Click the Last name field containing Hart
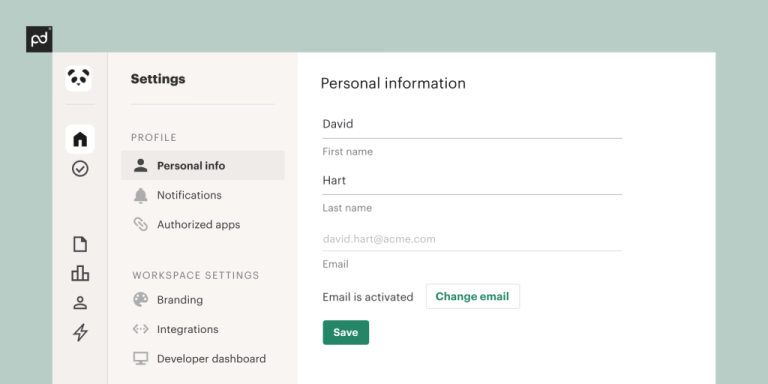 pyautogui.click(x=472, y=181)
